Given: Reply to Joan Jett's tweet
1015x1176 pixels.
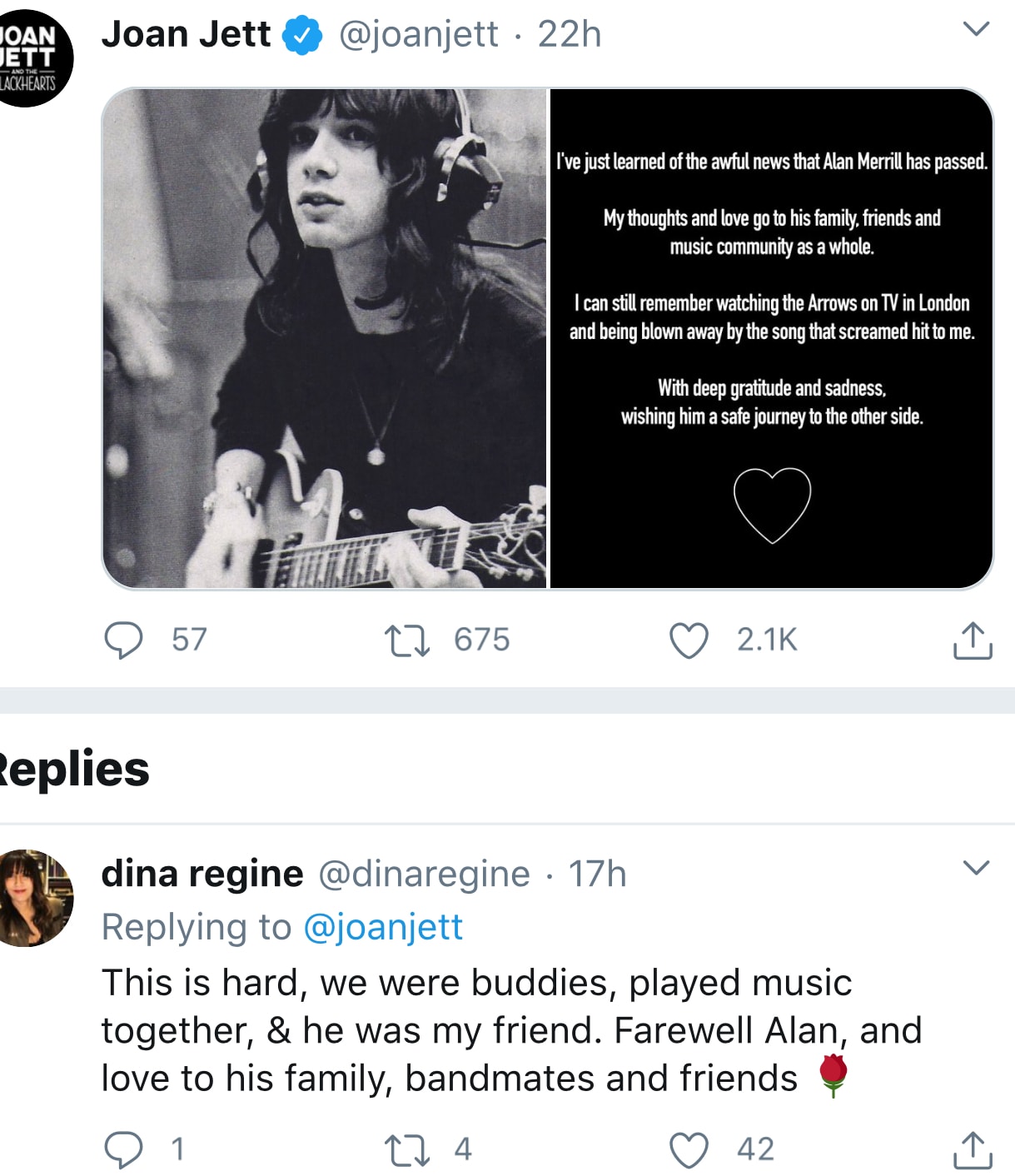Looking at the screenshot, I should pos(123,640).
